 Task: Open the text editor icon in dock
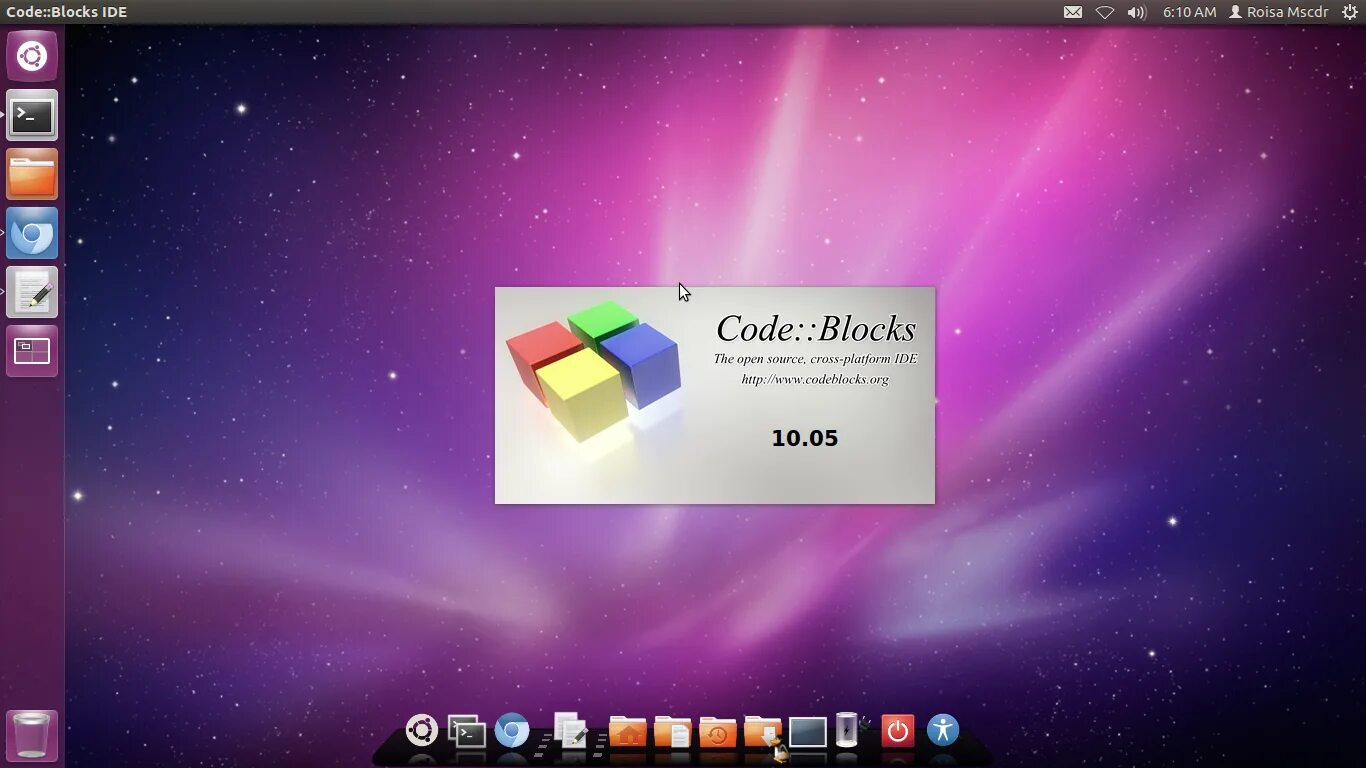[571, 730]
